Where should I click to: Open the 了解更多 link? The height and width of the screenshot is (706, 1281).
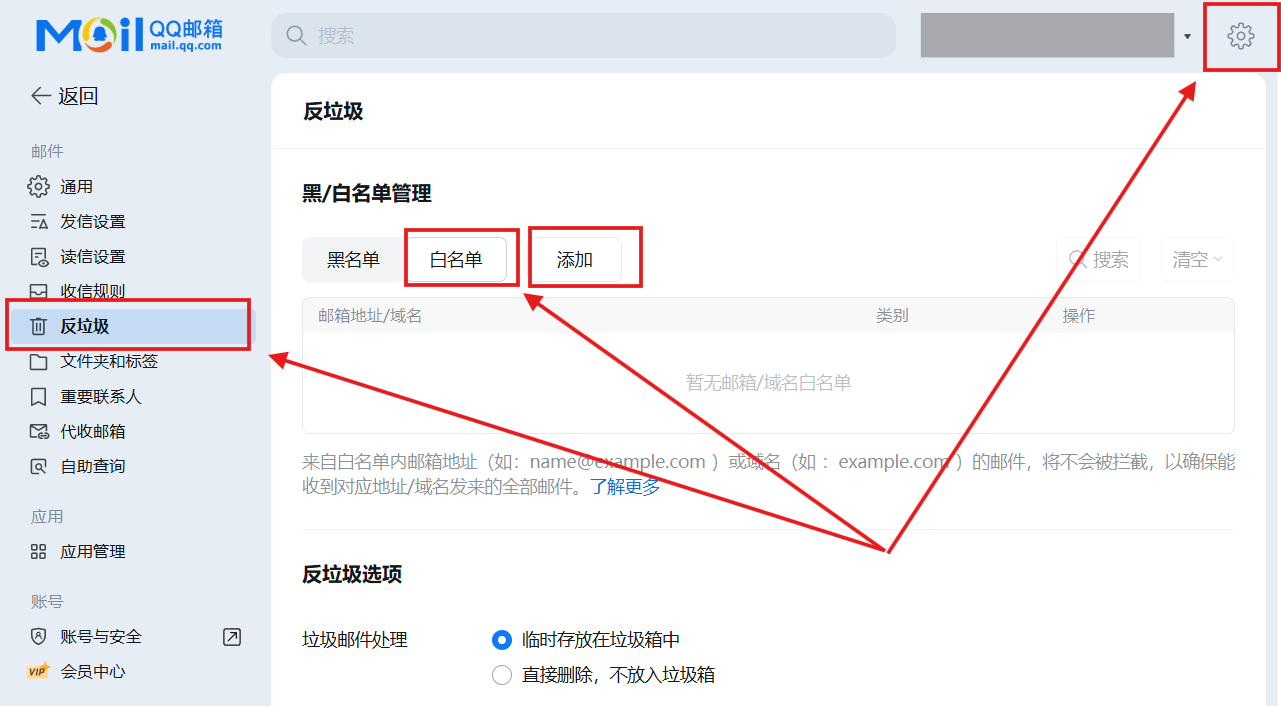pos(624,487)
